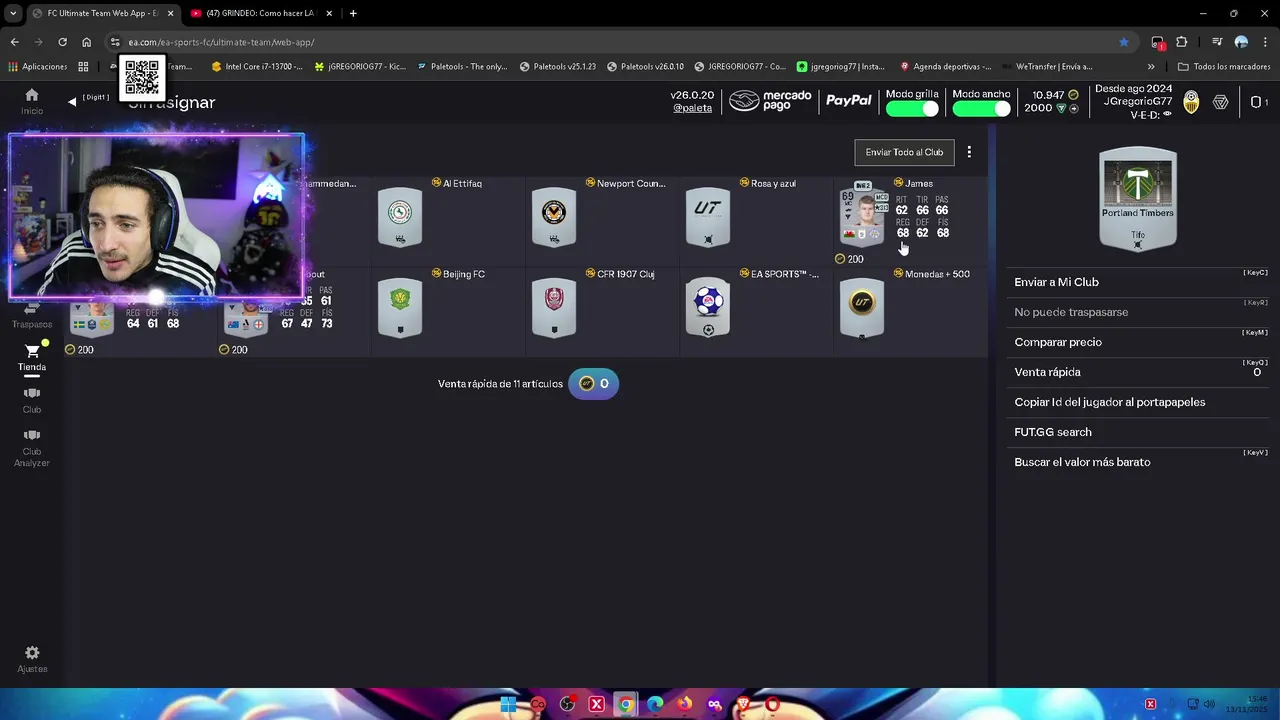Select the CFR 1907 Cluj badge item
1280x720 pixels.
tap(554, 307)
